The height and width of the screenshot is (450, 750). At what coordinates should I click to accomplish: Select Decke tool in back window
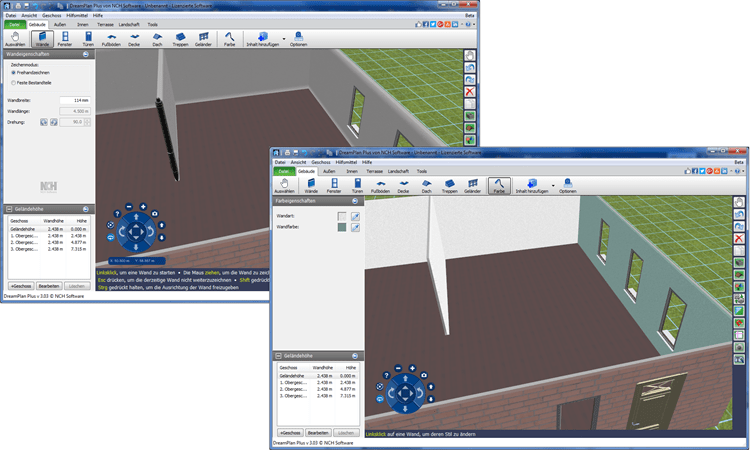pos(134,39)
